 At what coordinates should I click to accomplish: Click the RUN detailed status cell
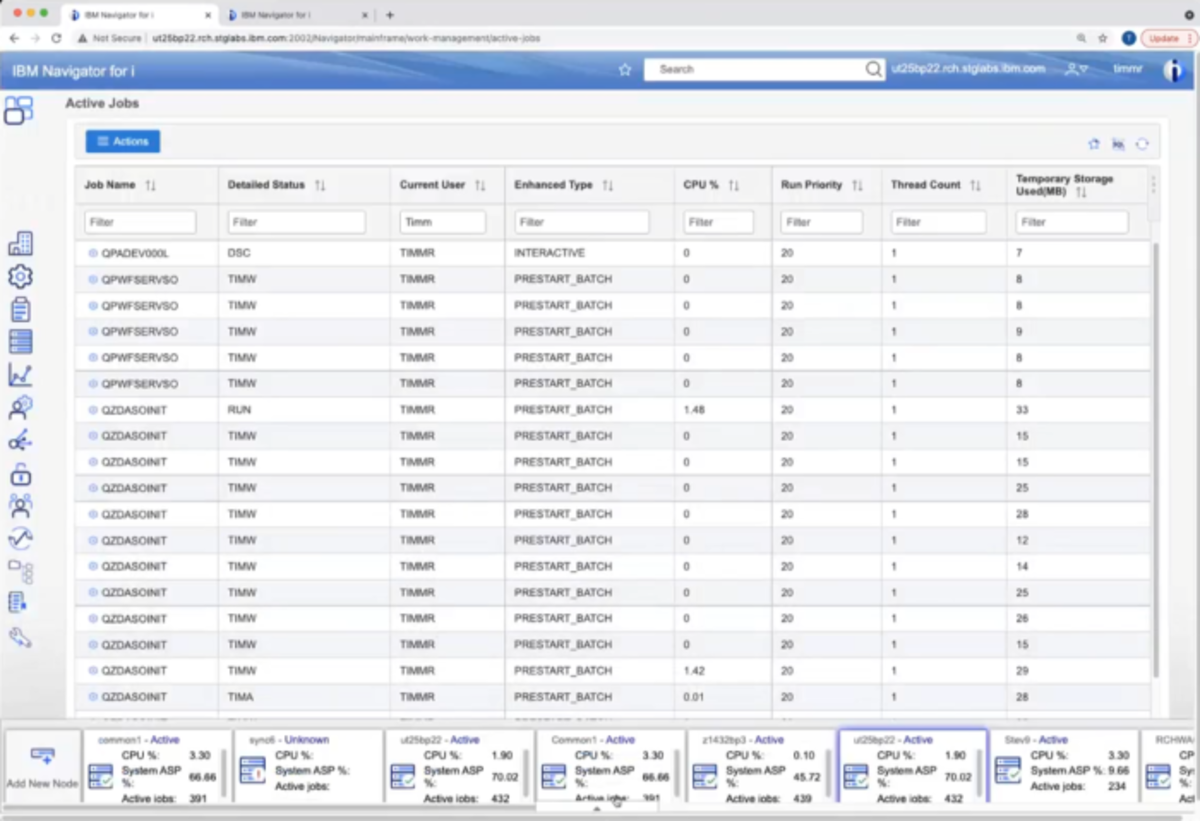point(239,410)
